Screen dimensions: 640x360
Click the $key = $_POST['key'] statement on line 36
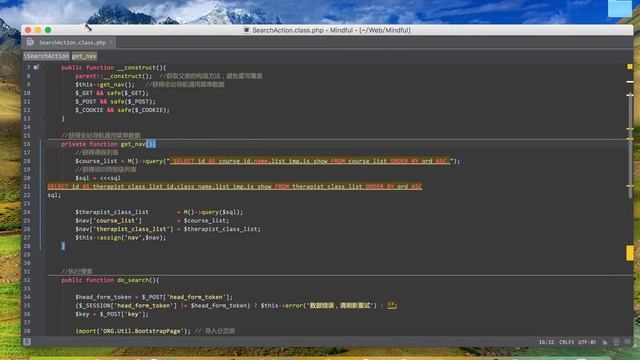(112, 314)
